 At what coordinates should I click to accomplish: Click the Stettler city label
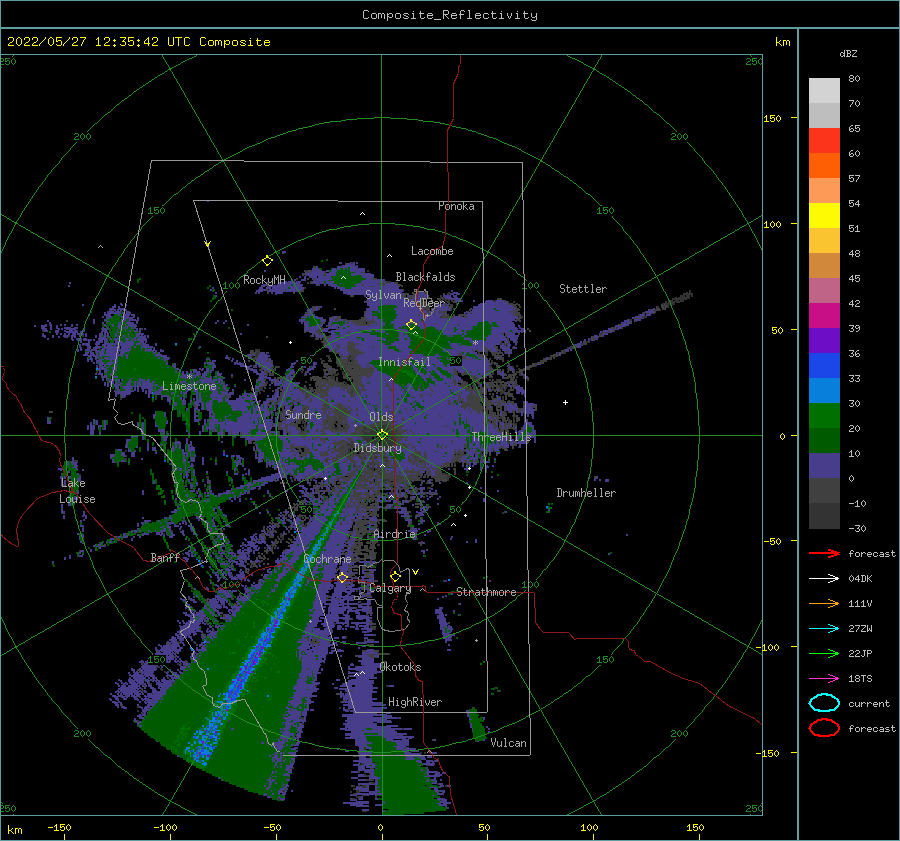[x=583, y=289]
